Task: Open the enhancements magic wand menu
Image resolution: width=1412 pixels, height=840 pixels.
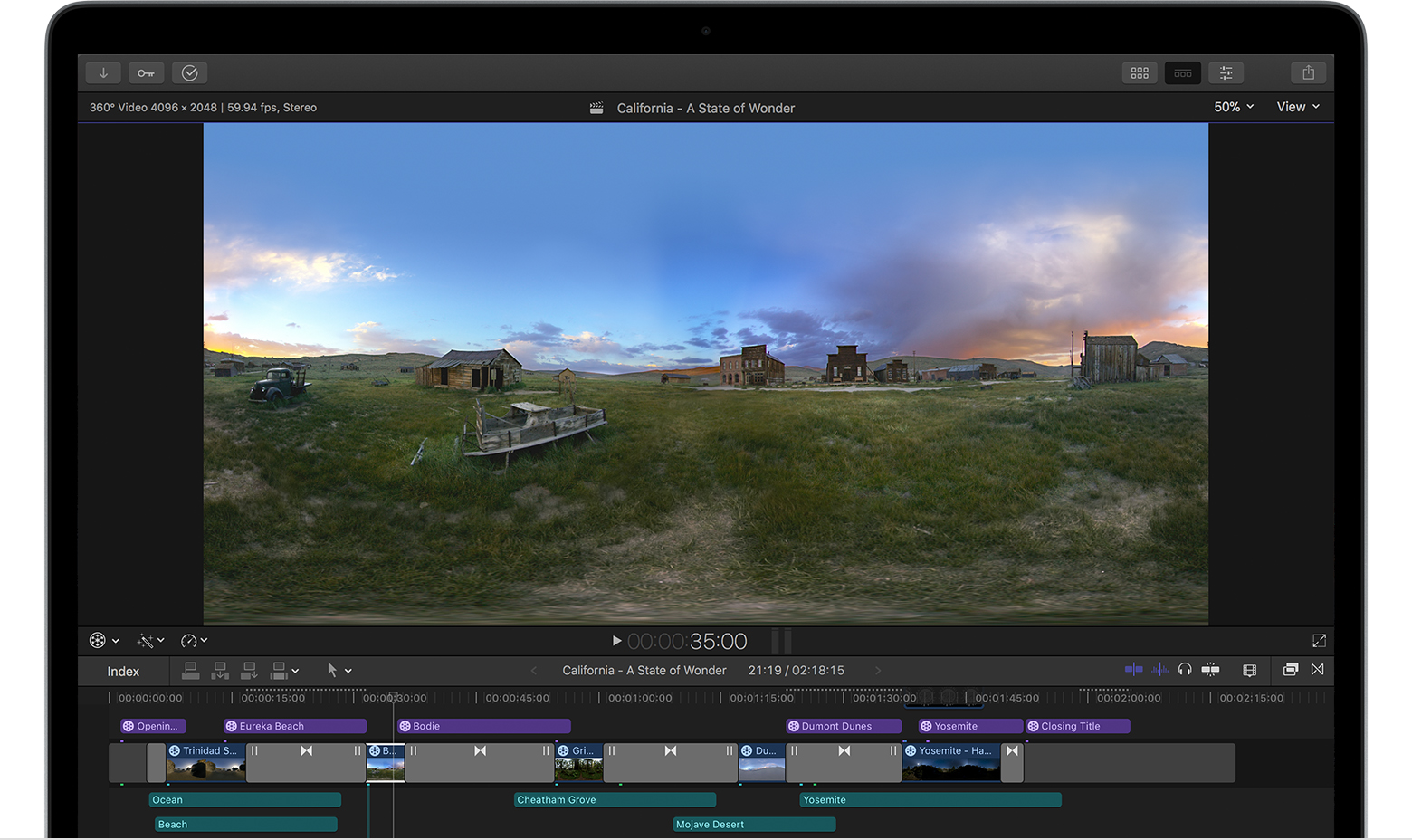Action: click(149, 641)
